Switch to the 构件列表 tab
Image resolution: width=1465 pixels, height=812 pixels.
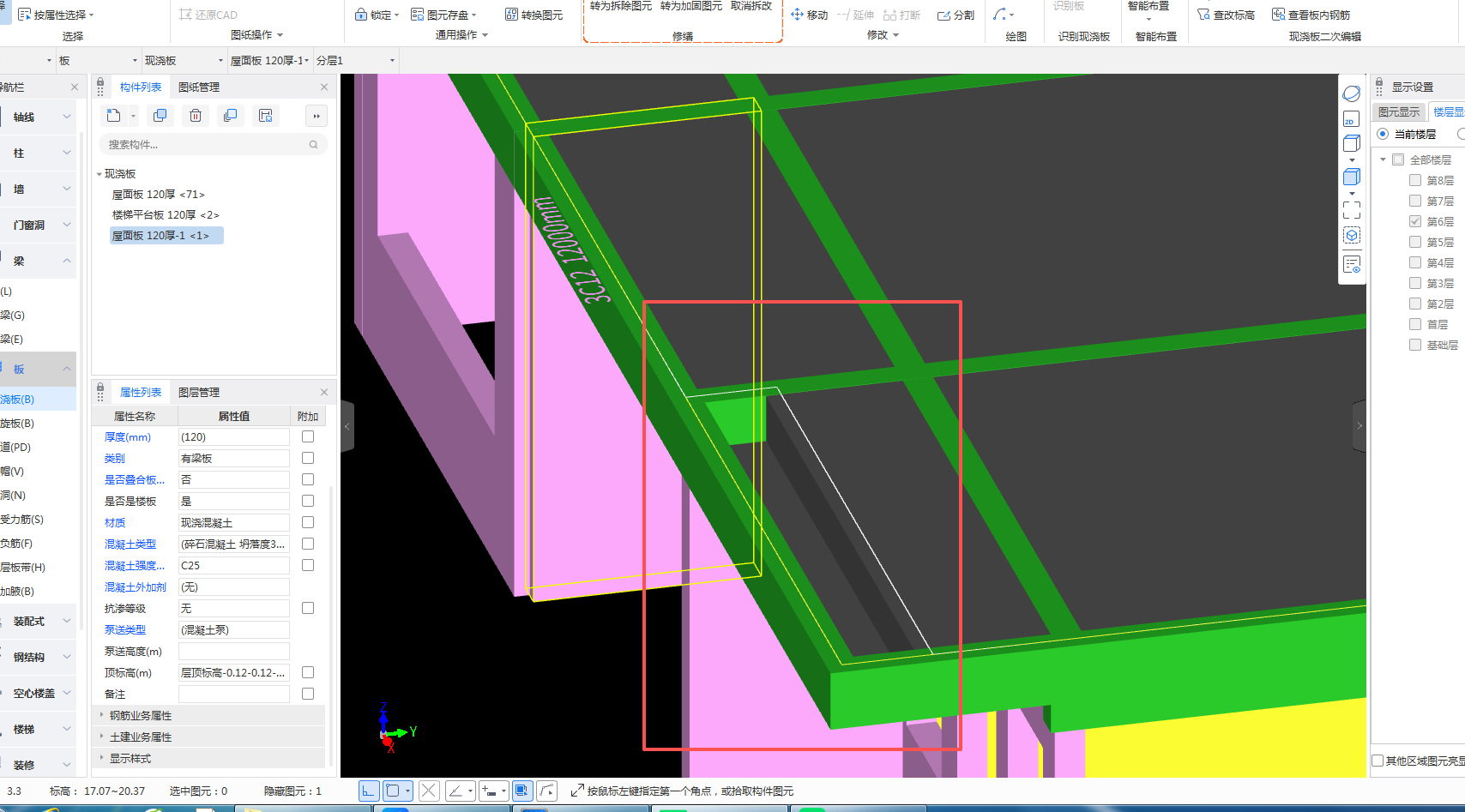coord(141,87)
